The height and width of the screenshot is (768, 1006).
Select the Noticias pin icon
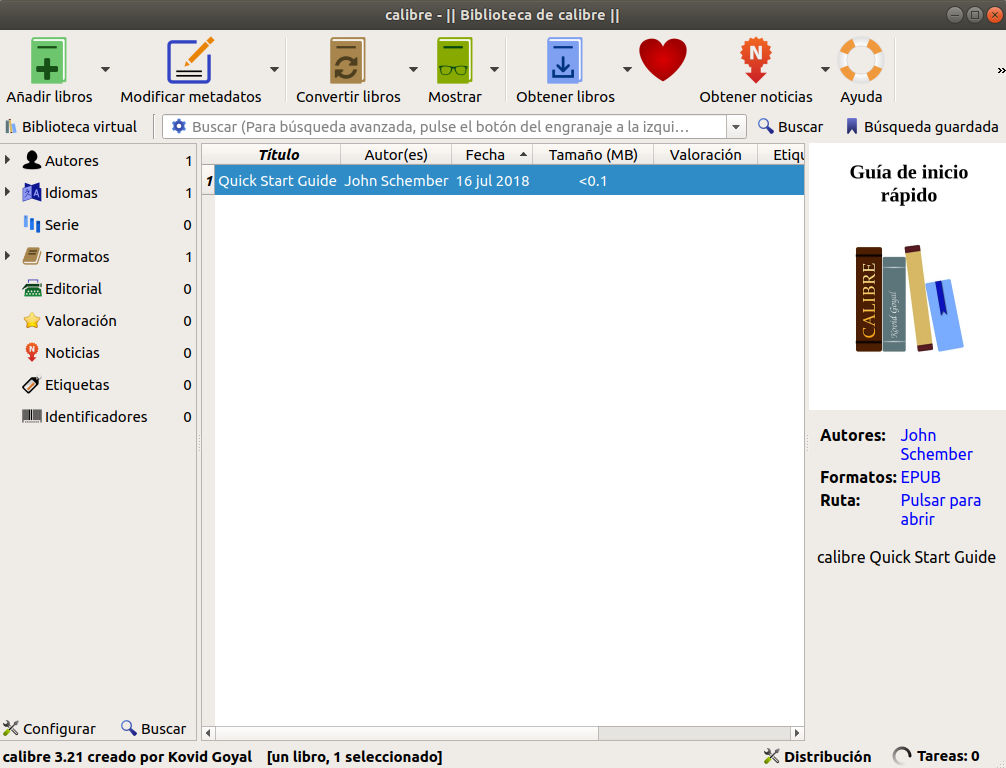coord(31,352)
